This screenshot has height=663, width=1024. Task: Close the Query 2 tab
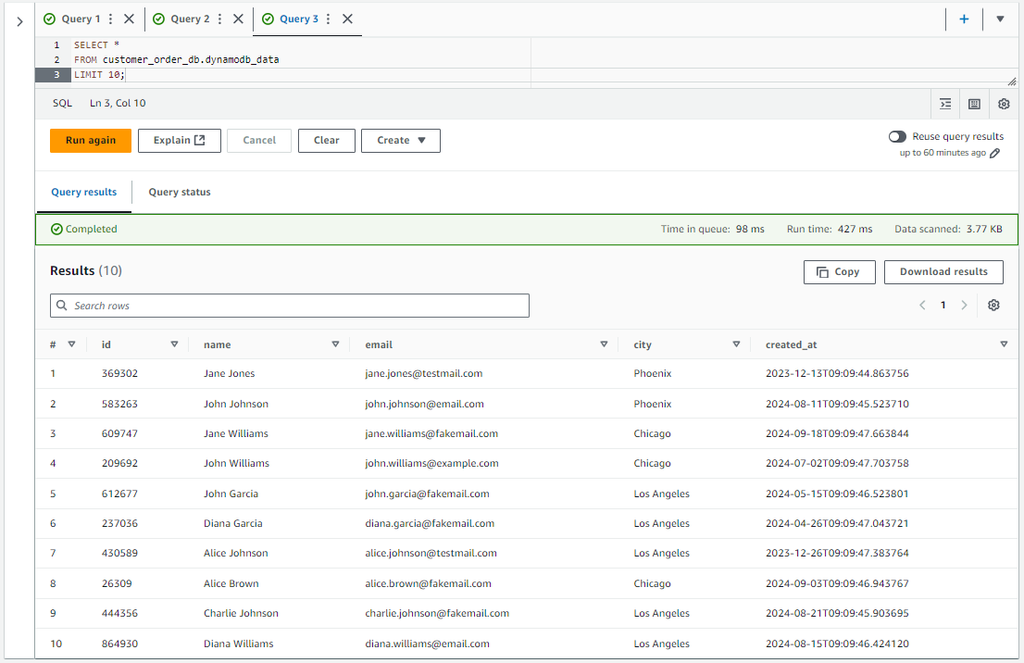pos(237,19)
